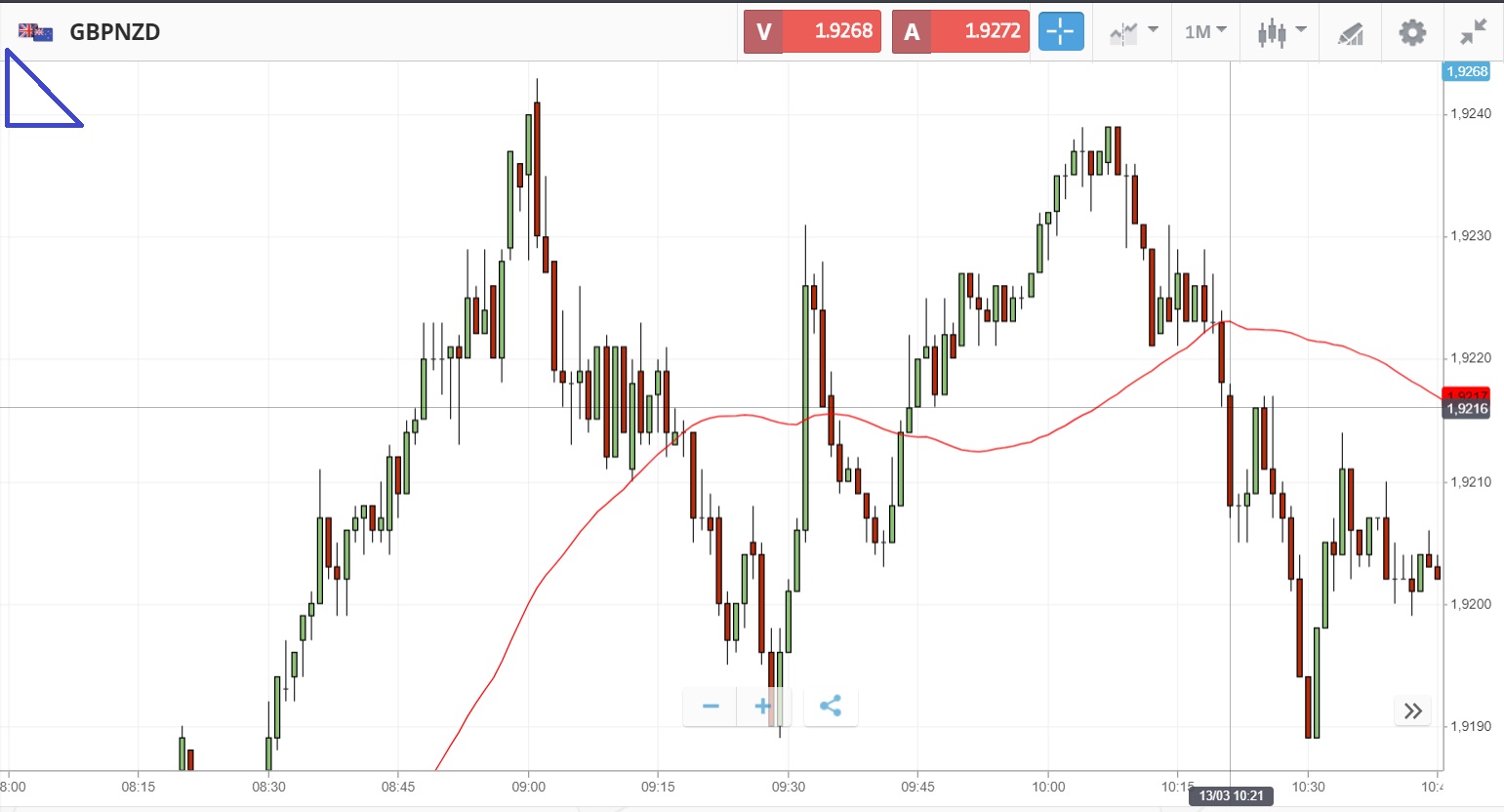Click the 1,9220 price axis label
Viewport: 1504px width, 812px height.
pyautogui.click(x=1471, y=357)
